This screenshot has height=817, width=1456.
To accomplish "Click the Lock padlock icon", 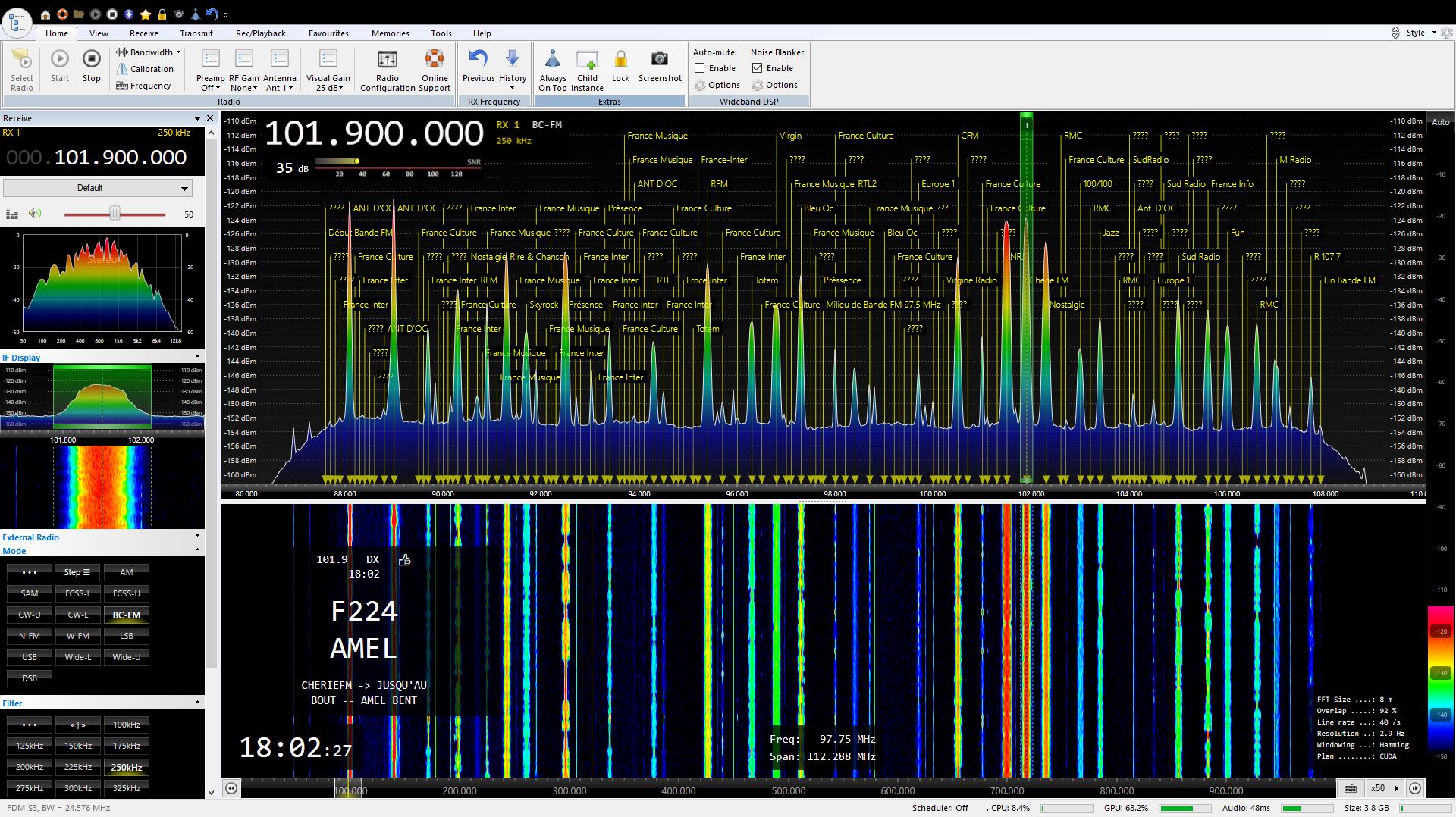I will [x=620, y=61].
